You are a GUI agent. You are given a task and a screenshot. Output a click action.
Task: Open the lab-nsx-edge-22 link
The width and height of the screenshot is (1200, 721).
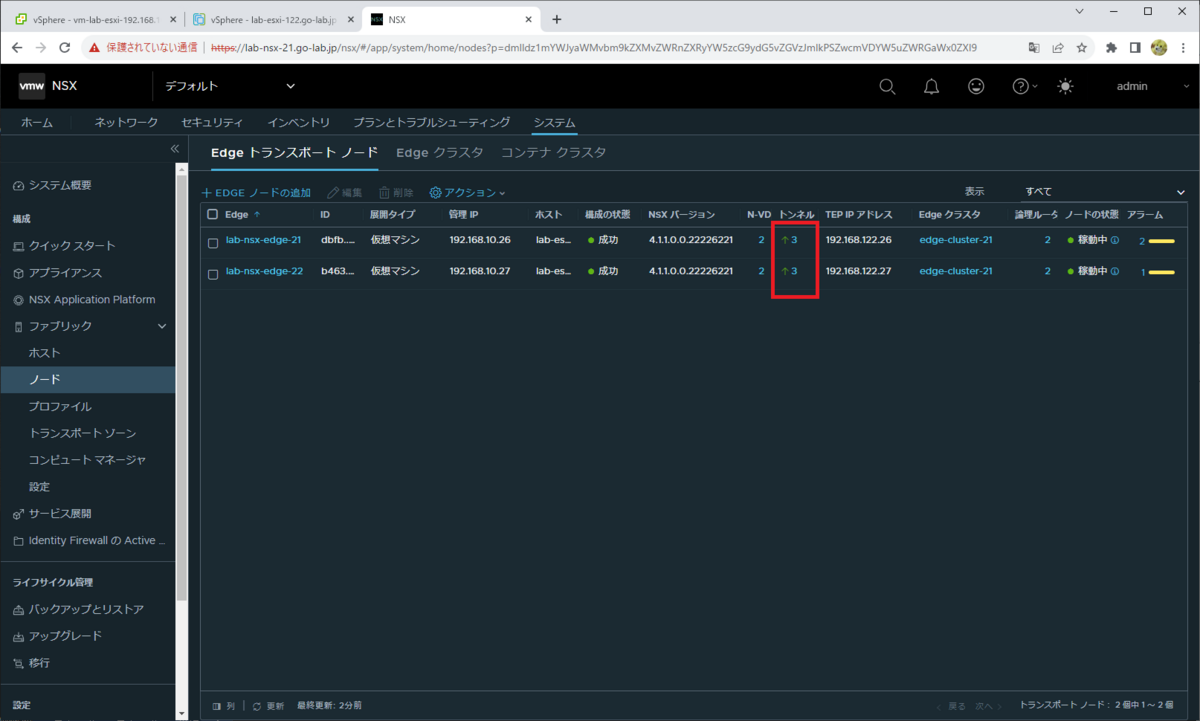click(263, 271)
